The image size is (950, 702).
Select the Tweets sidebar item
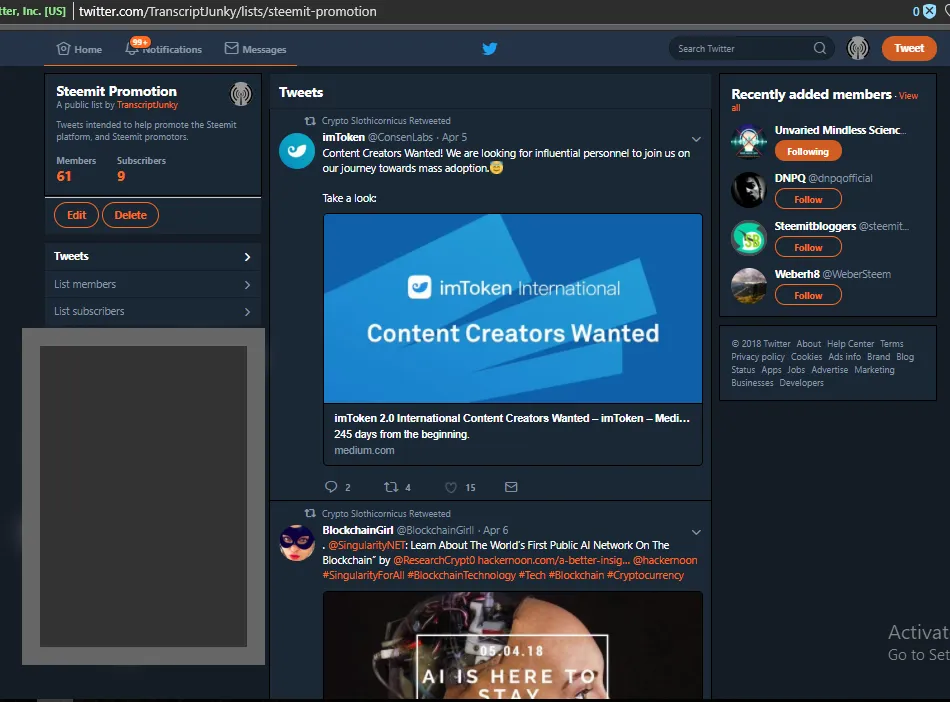pos(153,256)
